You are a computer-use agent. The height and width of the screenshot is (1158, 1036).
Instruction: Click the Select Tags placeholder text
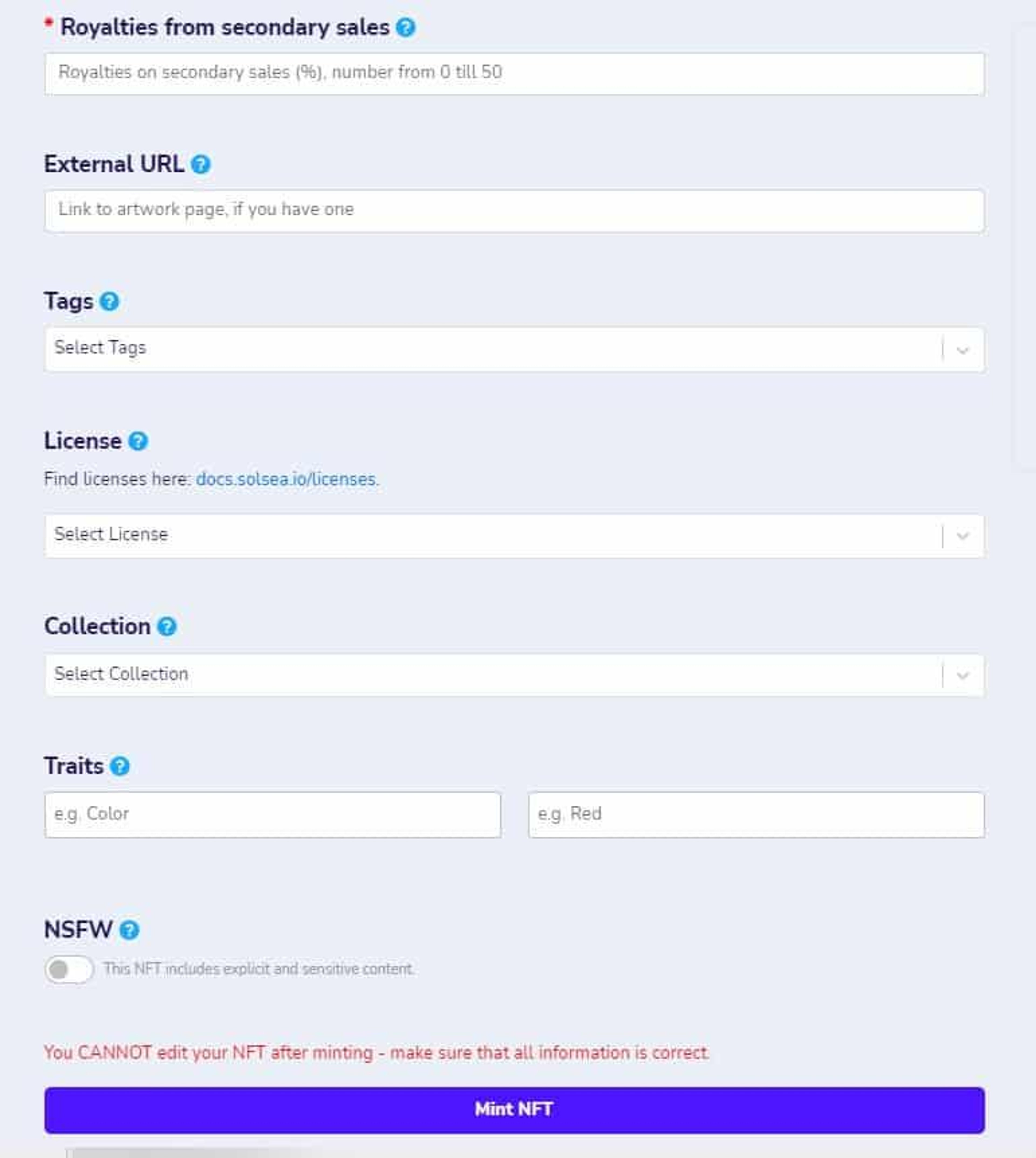tap(100, 348)
